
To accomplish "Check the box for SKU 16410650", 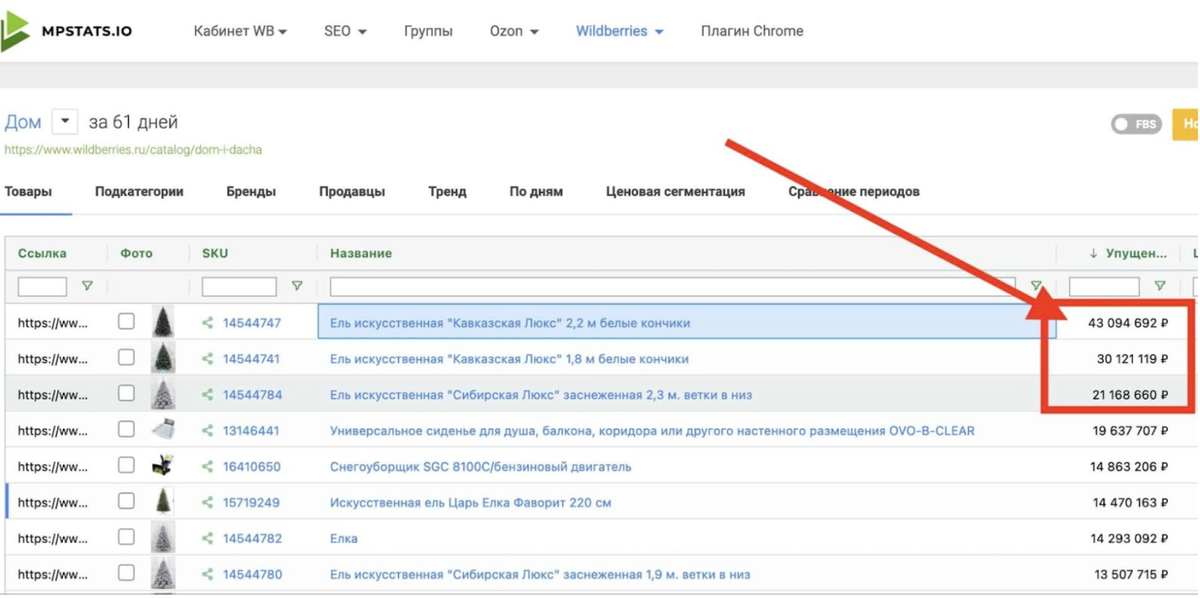I will click(x=126, y=465).
